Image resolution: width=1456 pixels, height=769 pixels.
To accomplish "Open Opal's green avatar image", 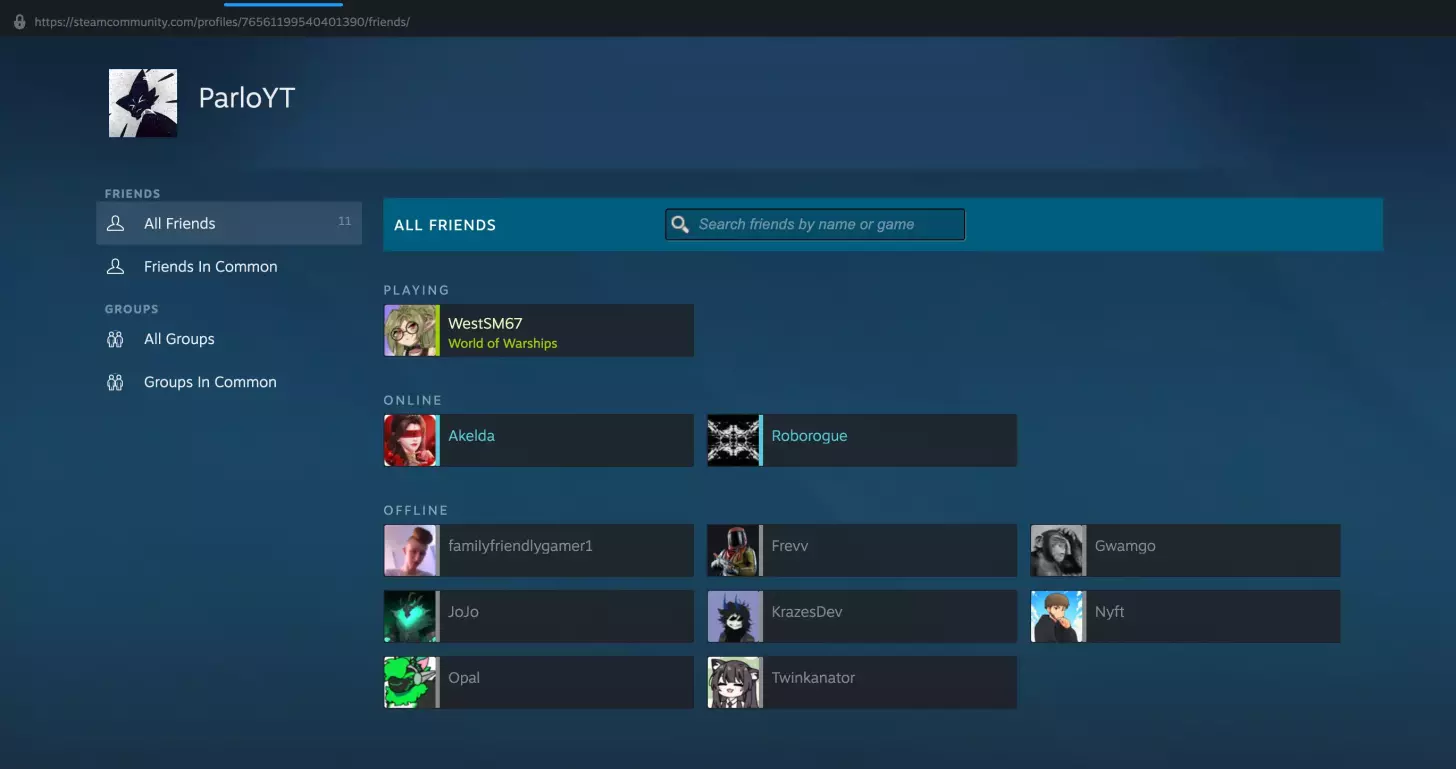I will coord(411,682).
